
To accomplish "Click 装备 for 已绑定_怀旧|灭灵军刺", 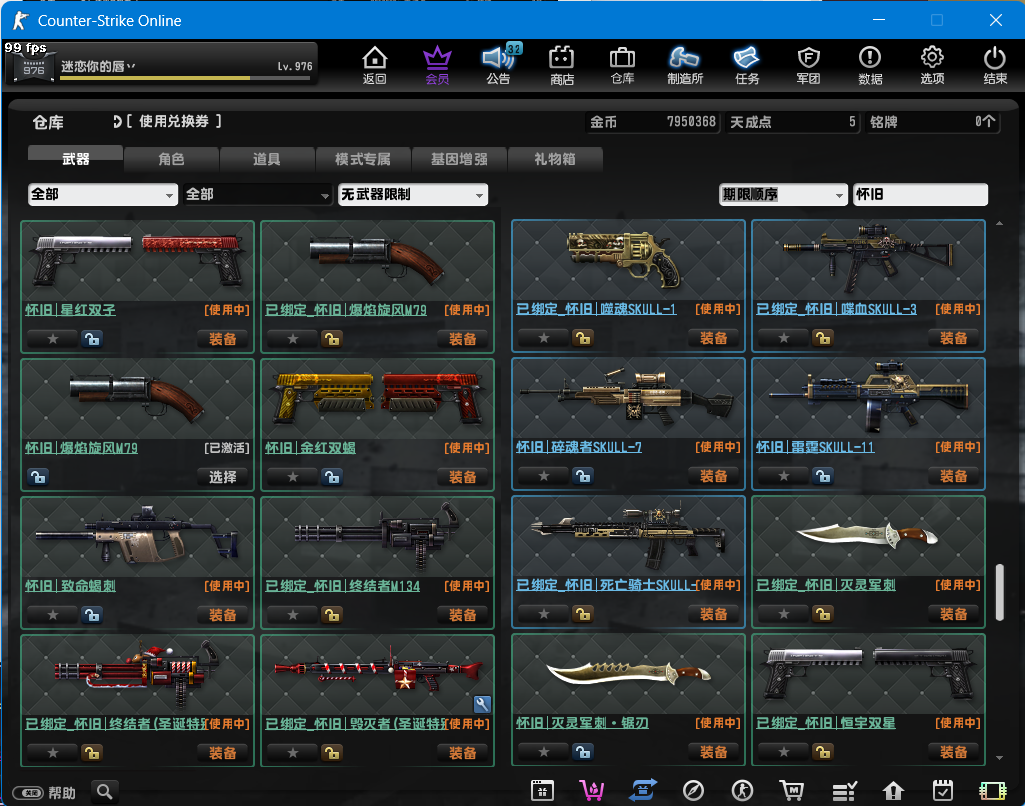I will click(953, 614).
